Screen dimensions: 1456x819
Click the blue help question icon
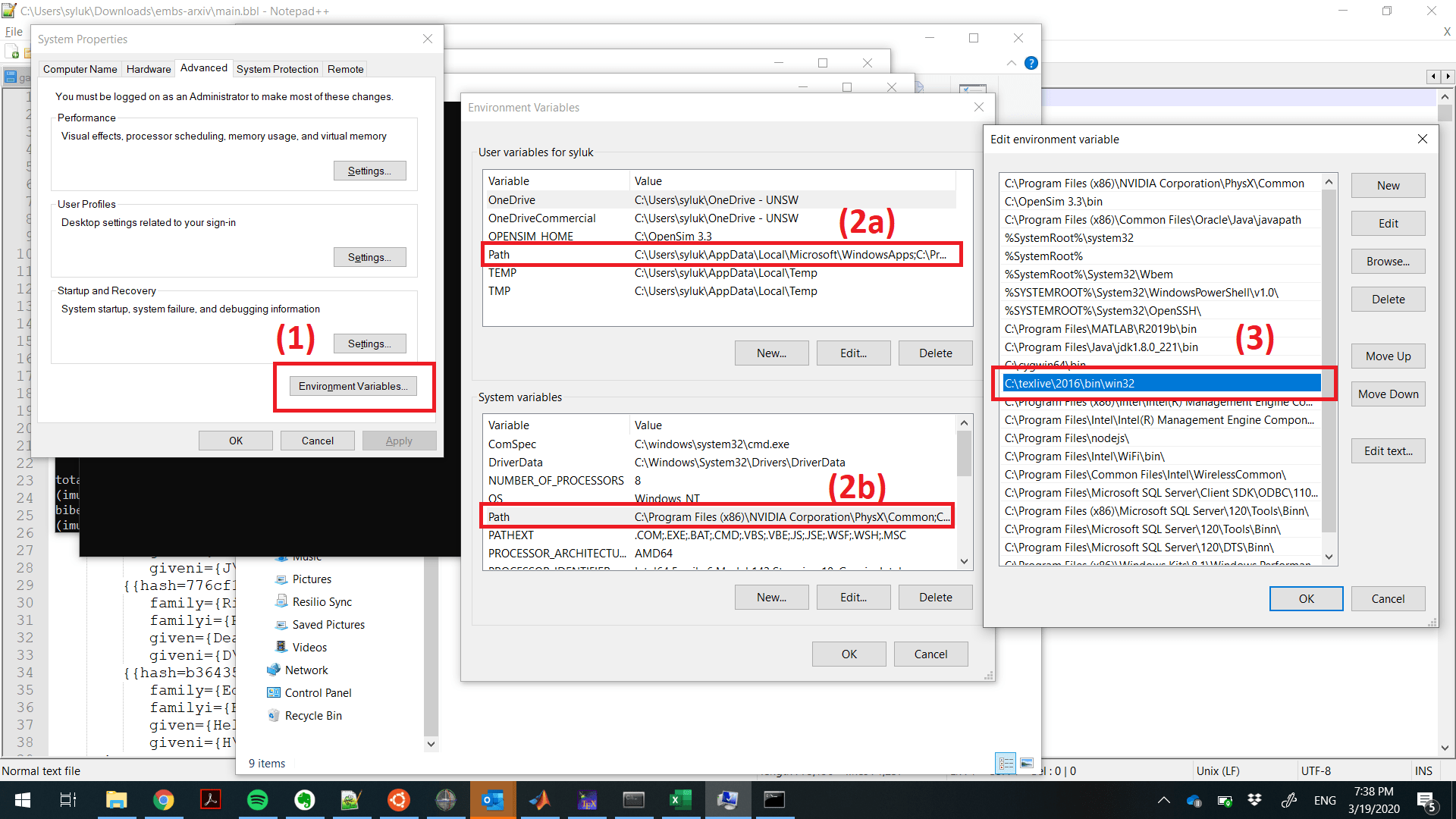(1031, 63)
